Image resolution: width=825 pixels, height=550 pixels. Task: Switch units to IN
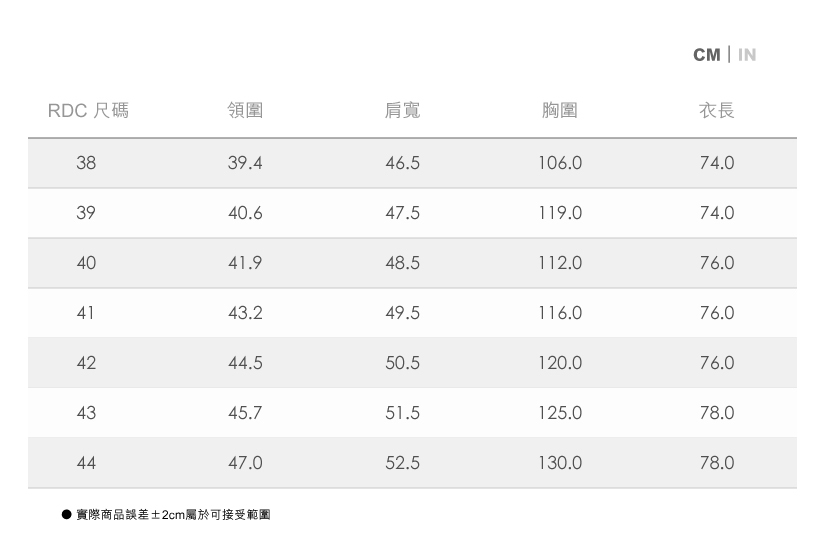click(747, 55)
